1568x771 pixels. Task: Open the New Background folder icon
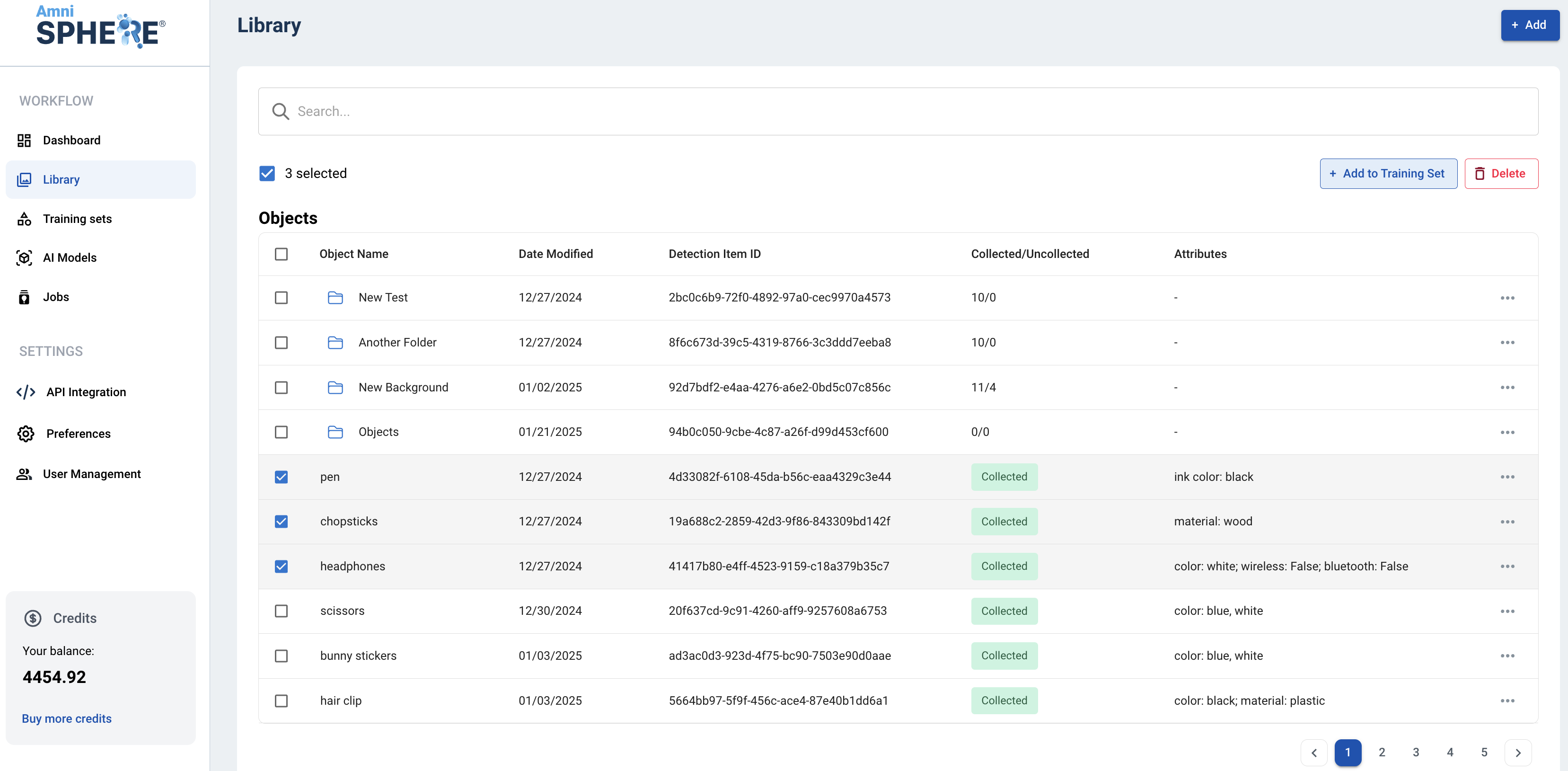click(335, 387)
